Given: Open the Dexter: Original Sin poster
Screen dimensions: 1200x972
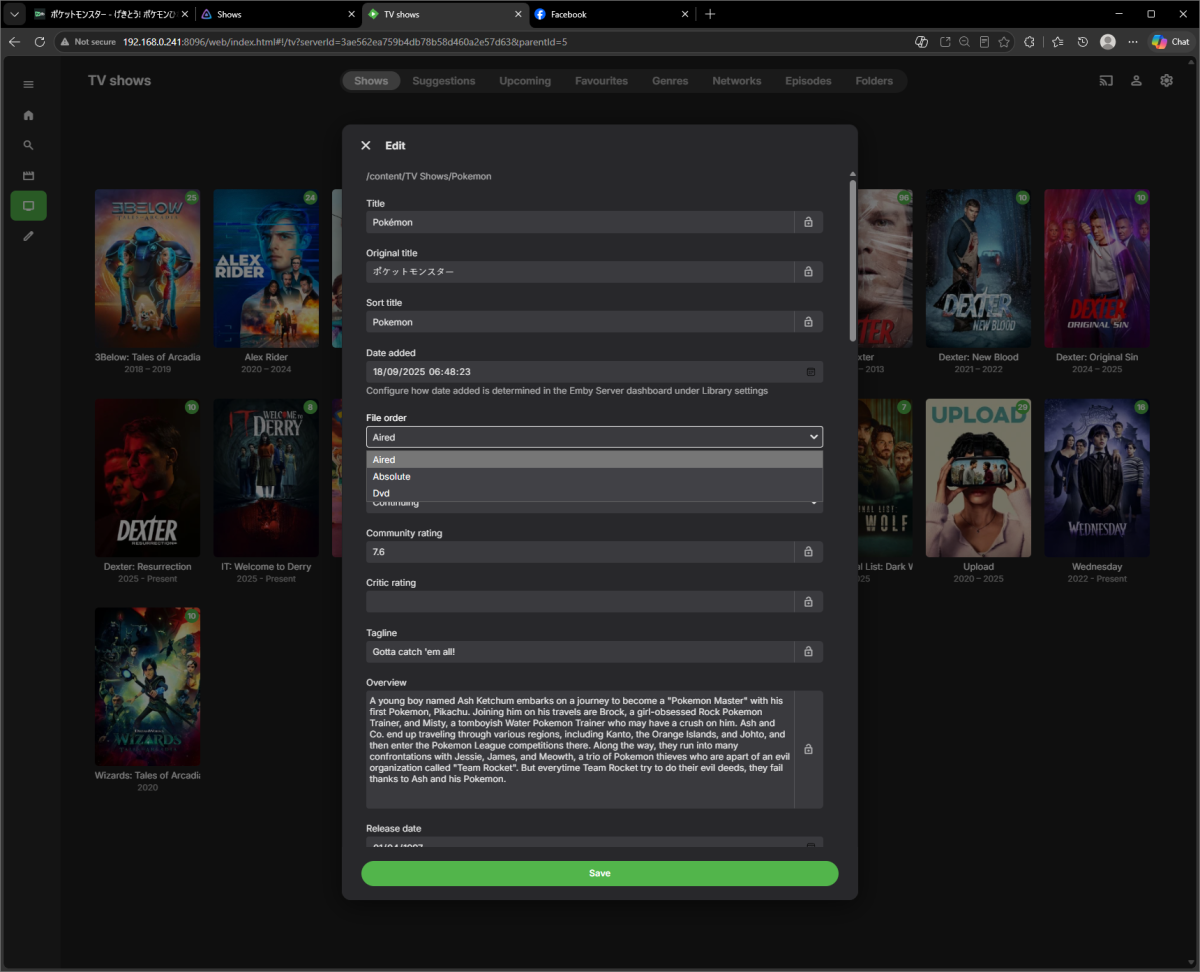Looking at the screenshot, I should click(x=1097, y=268).
